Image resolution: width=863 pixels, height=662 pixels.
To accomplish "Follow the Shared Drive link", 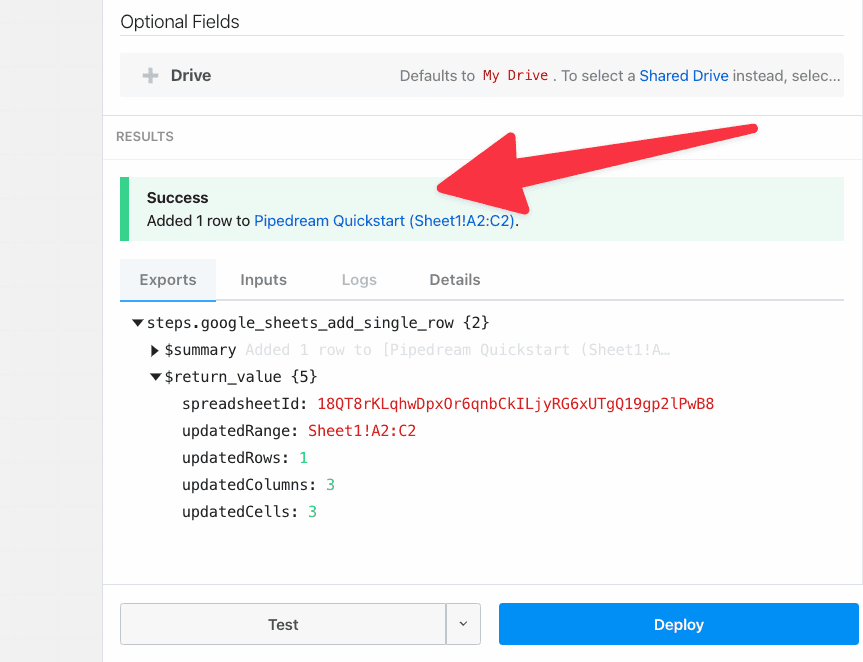I will 684,76.
